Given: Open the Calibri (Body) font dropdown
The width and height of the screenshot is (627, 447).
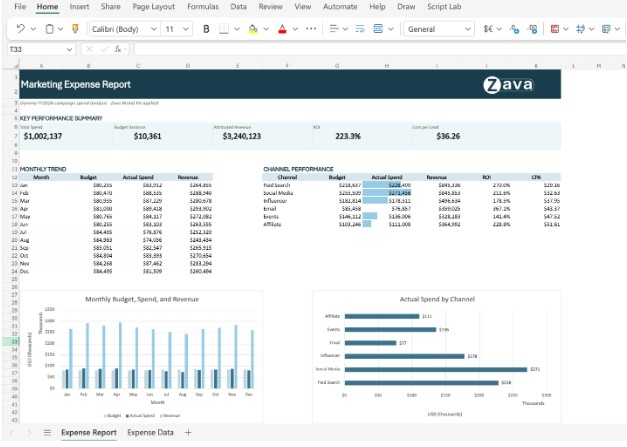Looking at the screenshot, I should click(x=124, y=29).
